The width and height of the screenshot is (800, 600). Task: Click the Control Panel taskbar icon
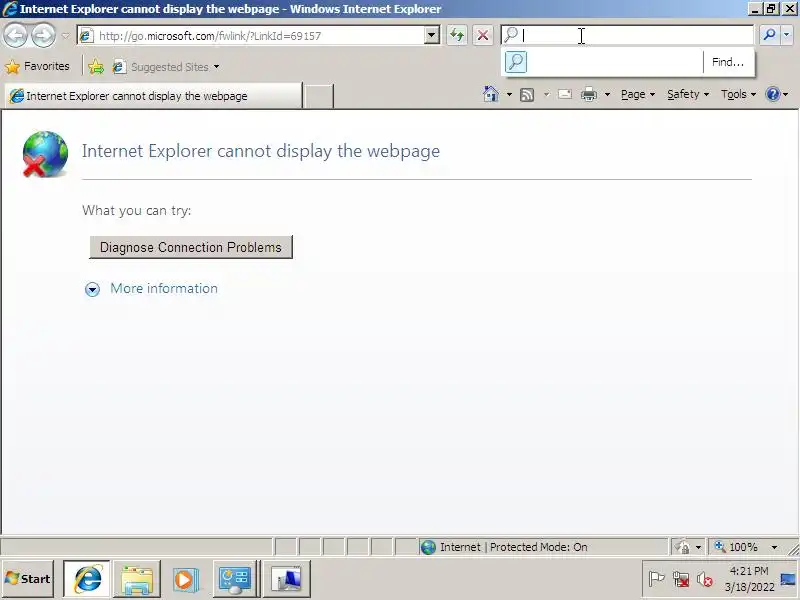pyautogui.click(x=235, y=579)
